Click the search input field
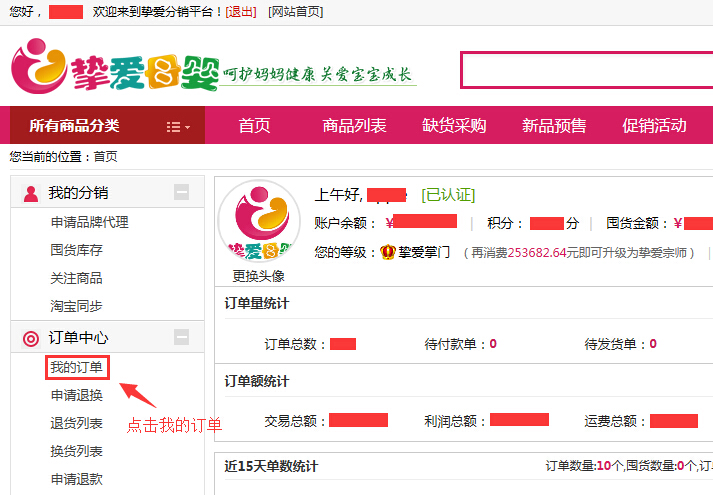 pos(586,70)
